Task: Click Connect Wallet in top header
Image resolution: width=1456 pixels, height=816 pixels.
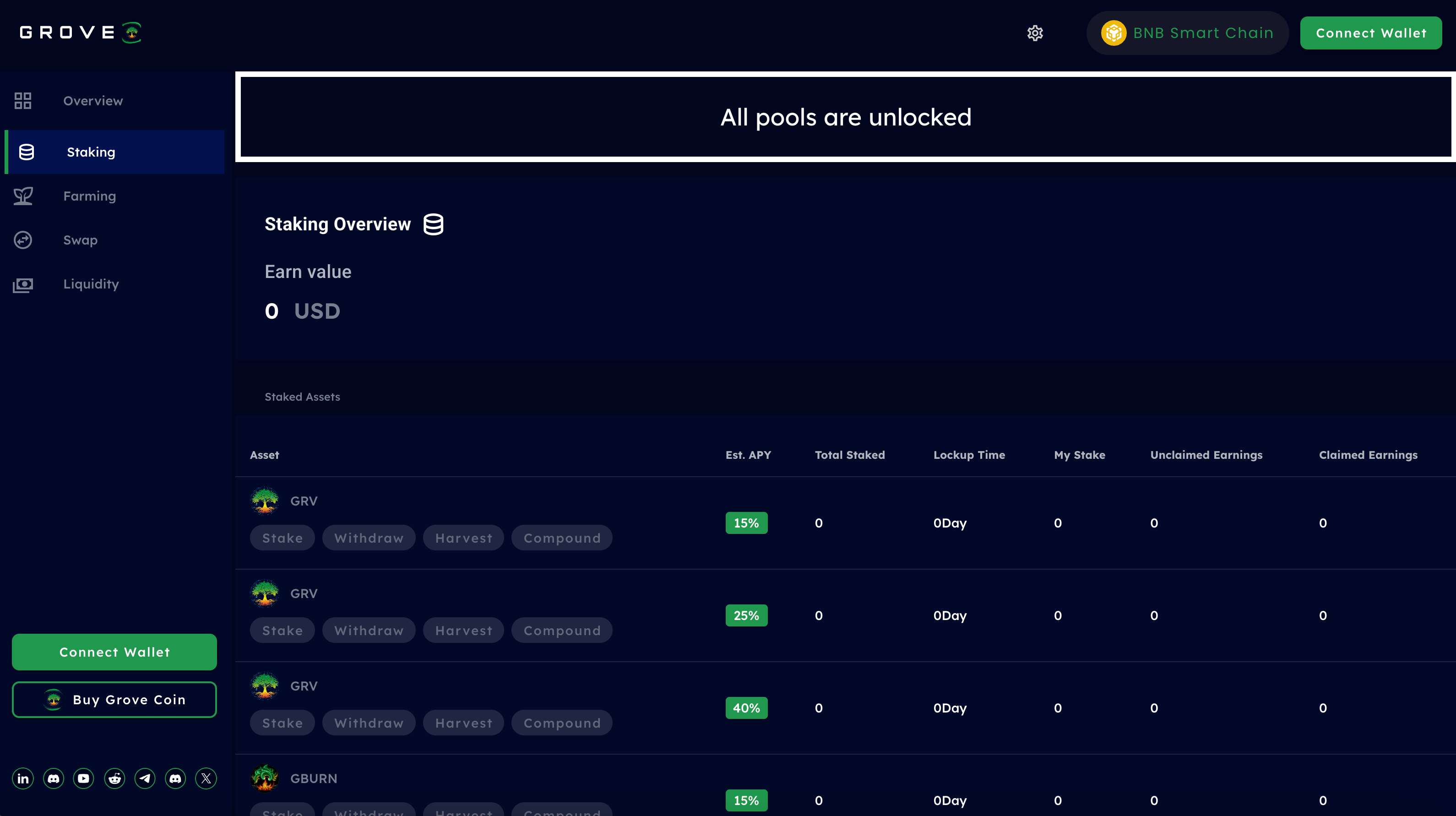Action: pos(1371,33)
